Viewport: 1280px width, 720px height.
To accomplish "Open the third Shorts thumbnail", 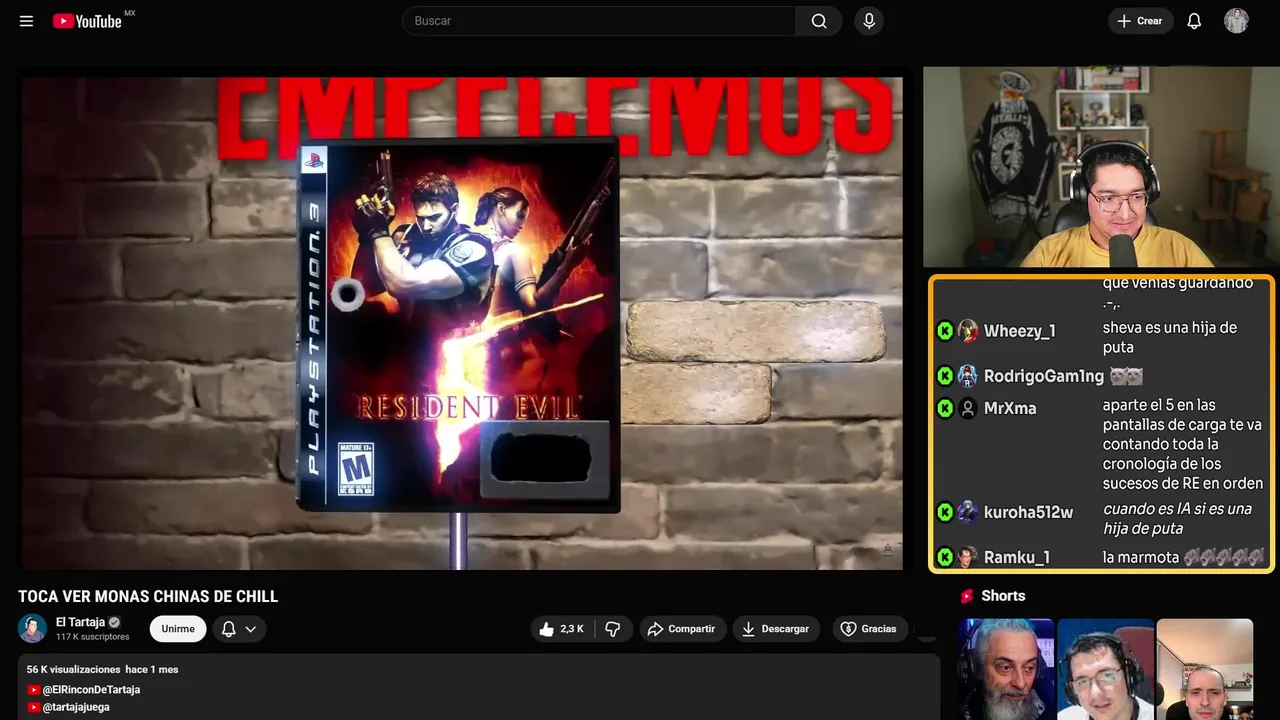I will pyautogui.click(x=1204, y=669).
